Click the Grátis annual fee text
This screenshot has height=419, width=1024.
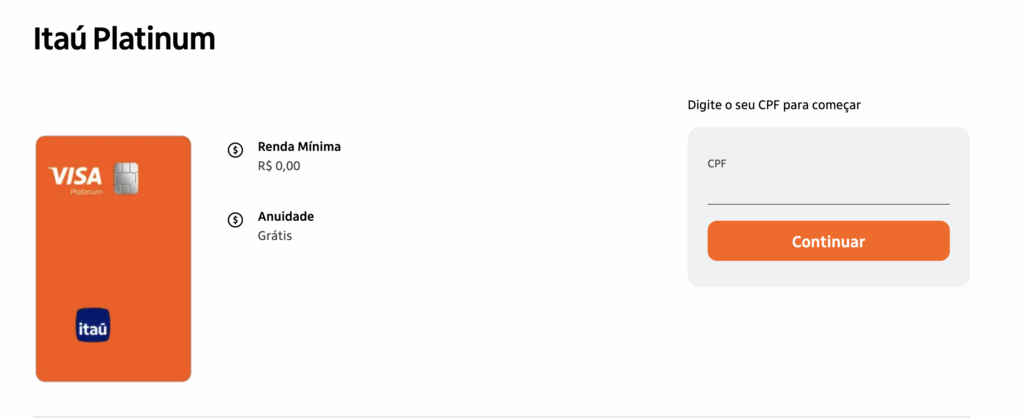point(275,236)
